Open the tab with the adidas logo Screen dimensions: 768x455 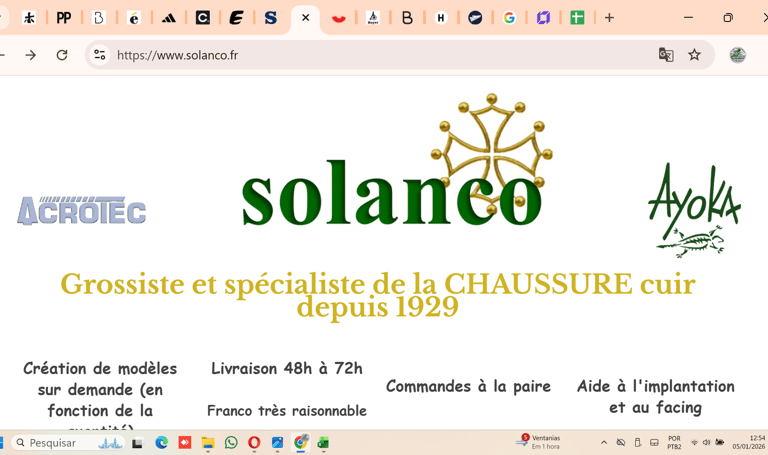click(168, 18)
